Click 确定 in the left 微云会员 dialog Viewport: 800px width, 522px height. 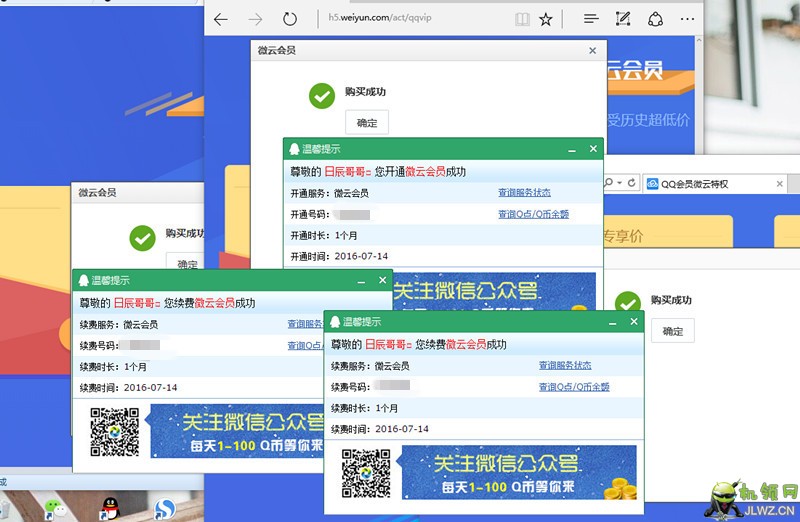pos(186,262)
